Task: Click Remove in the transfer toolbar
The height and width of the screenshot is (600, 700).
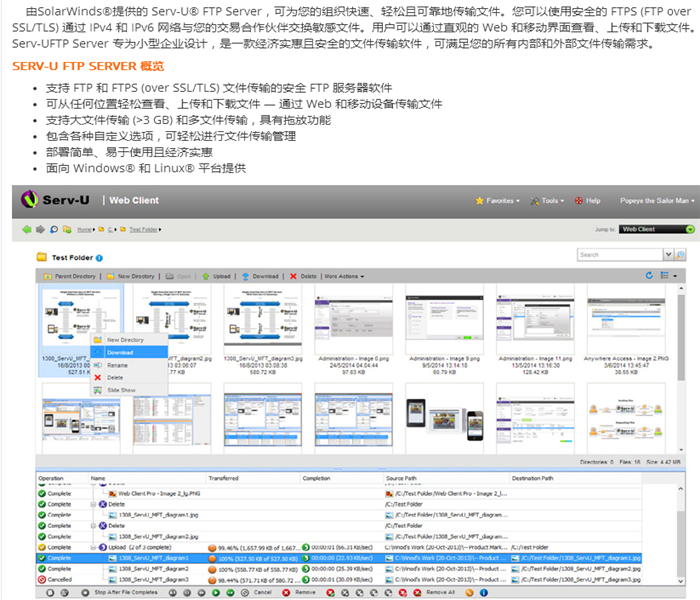Action: click(299, 593)
